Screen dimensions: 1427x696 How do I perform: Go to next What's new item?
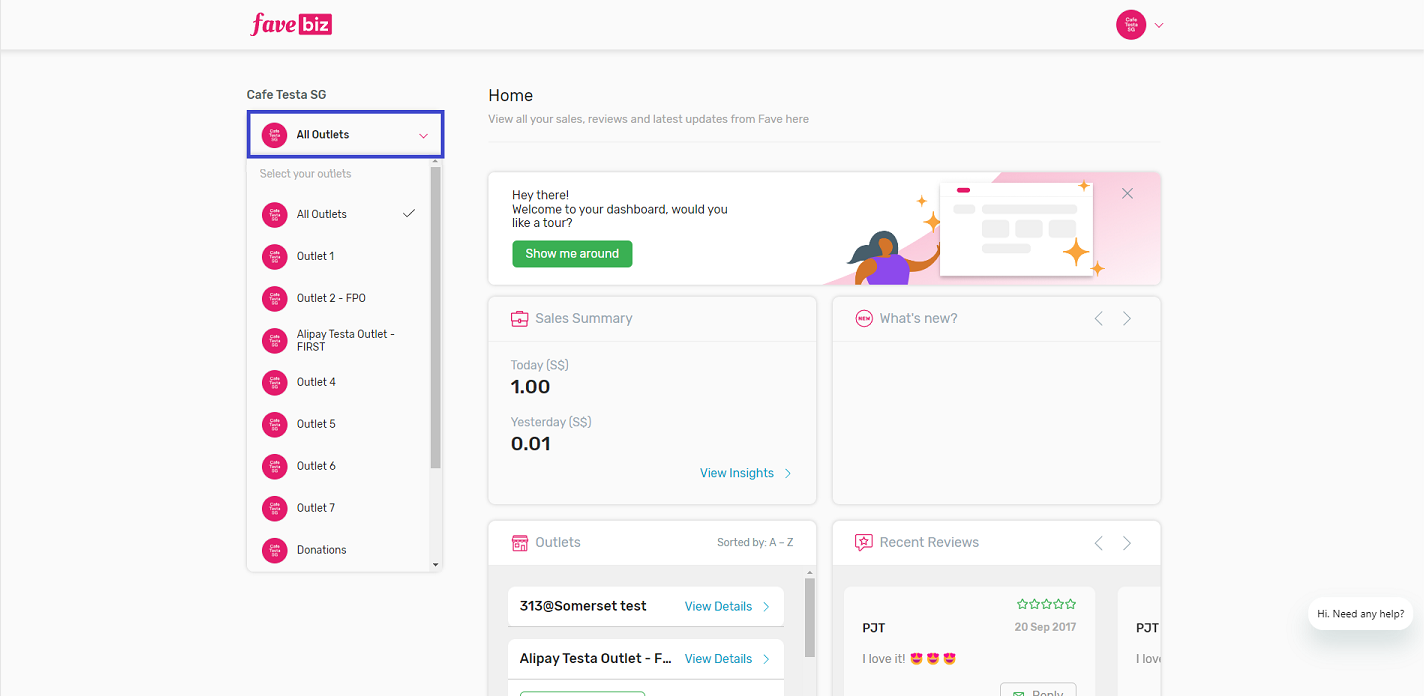1127,318
